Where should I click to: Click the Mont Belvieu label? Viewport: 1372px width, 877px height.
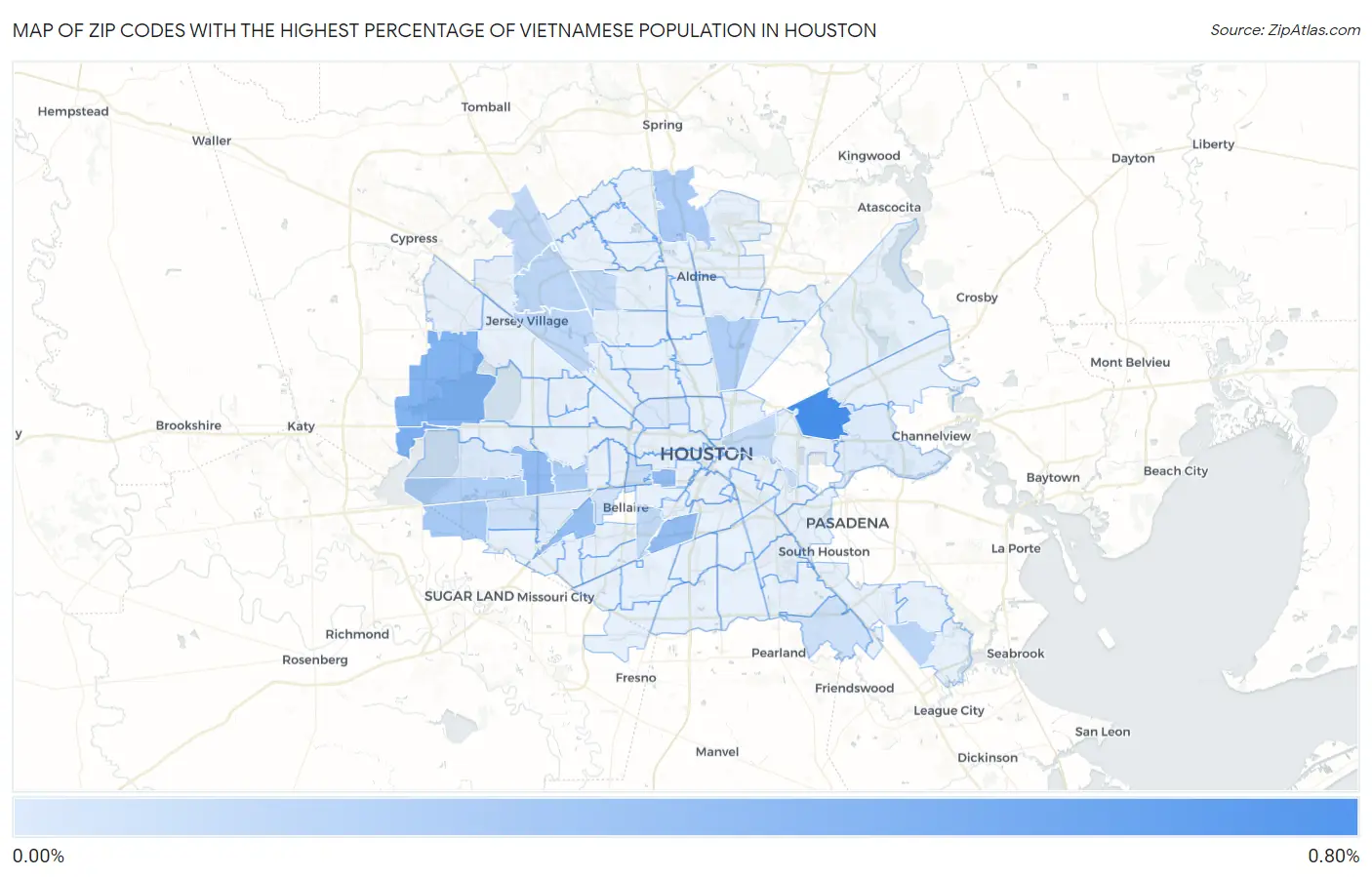click(1130, 362)
